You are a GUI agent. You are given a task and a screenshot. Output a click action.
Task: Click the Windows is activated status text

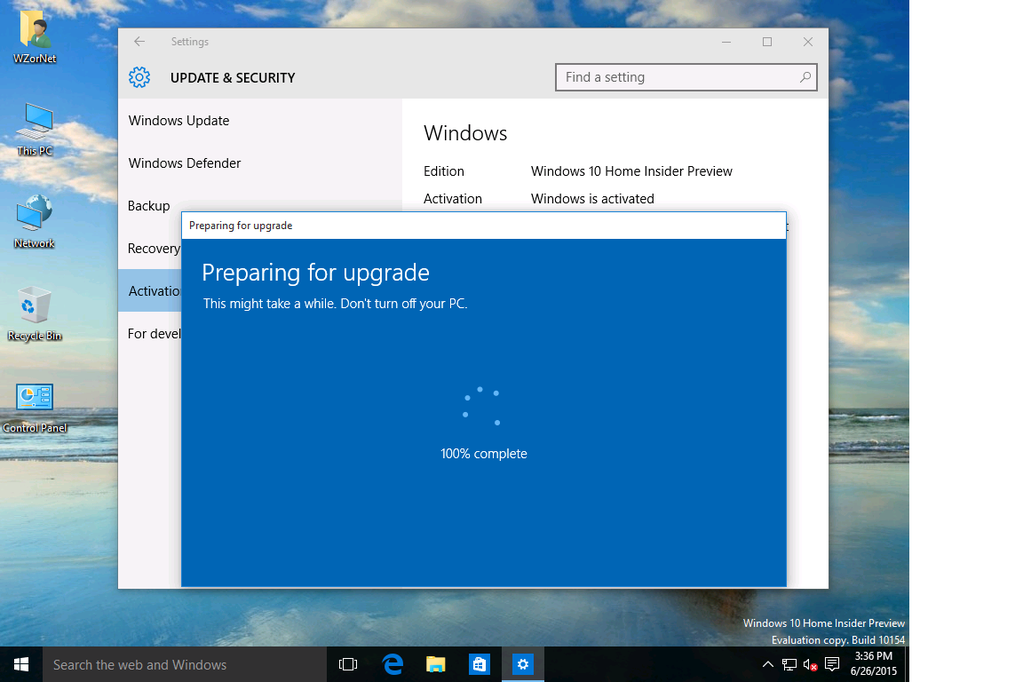click(592, 198)
